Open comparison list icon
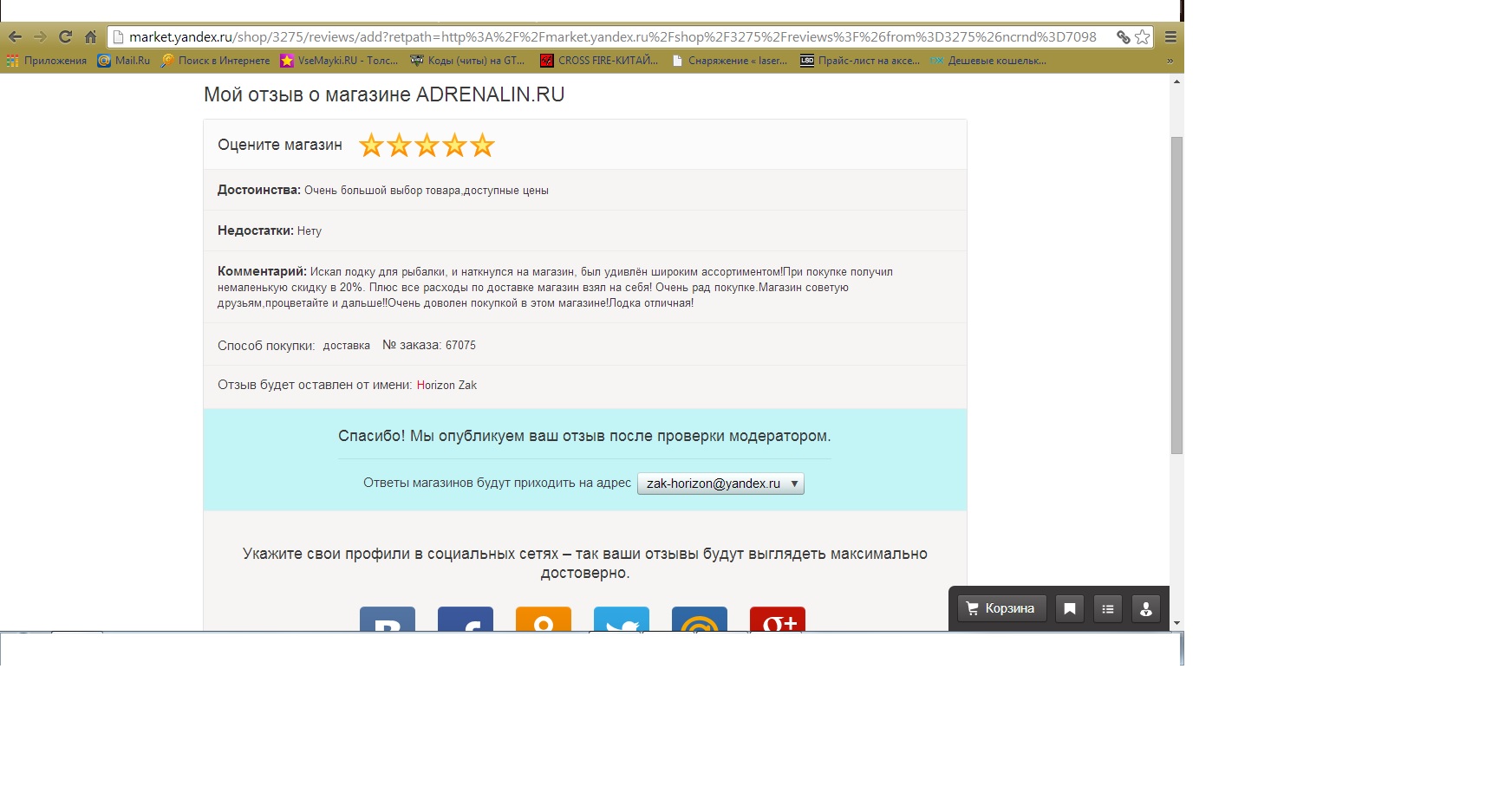1512x792 pixels. point(1108,608)
